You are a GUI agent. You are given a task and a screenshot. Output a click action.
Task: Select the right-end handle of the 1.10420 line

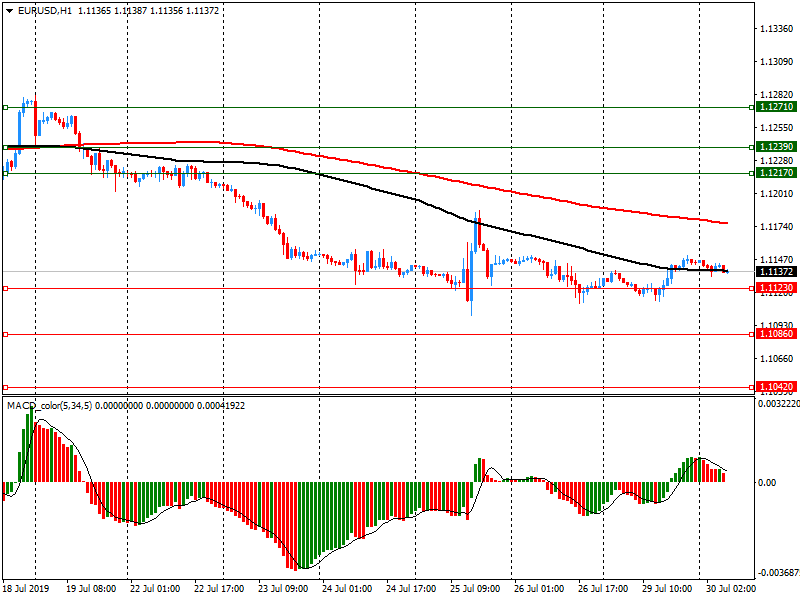(x=752, y=388)
